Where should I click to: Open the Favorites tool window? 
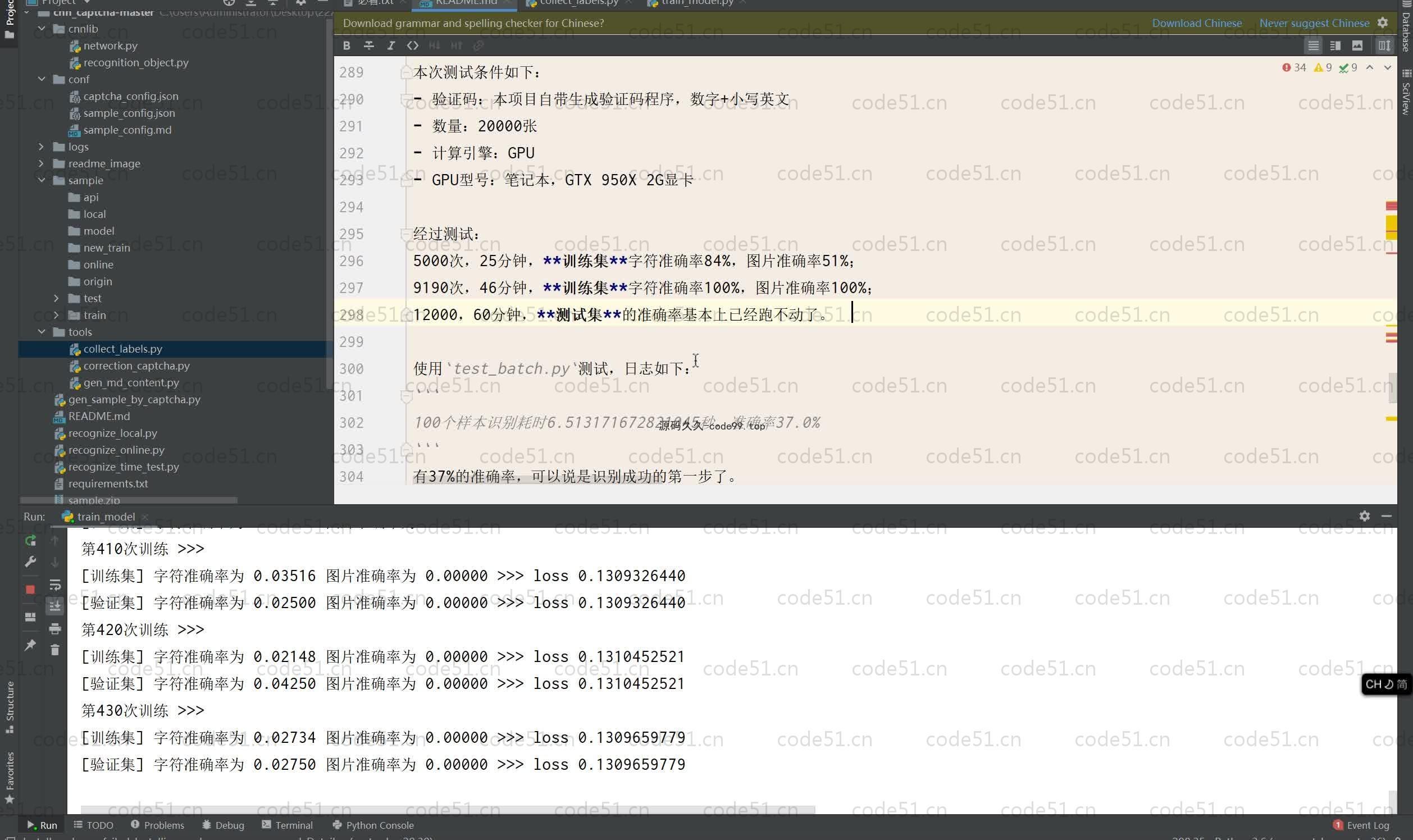tap(10, 777)
